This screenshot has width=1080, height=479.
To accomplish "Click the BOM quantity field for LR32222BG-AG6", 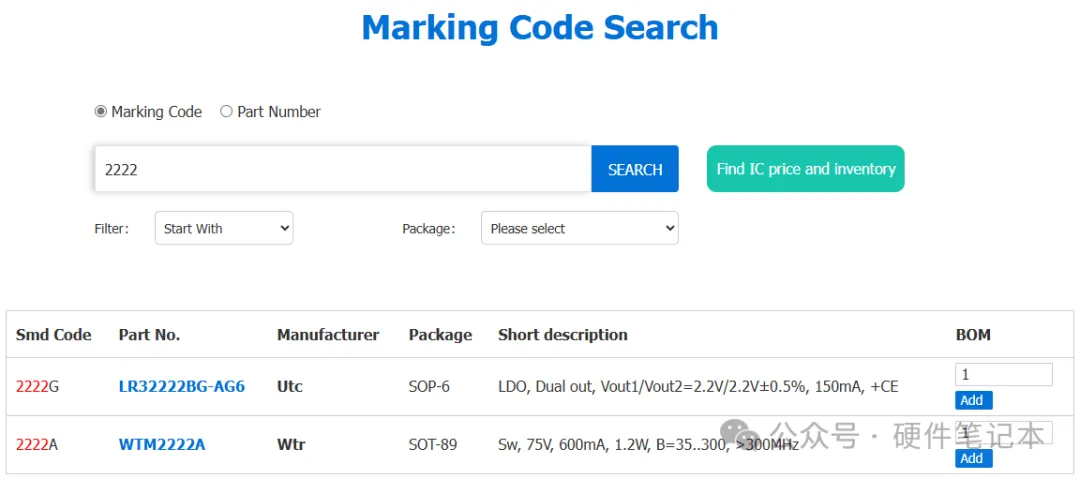I will click(1004, 375).
